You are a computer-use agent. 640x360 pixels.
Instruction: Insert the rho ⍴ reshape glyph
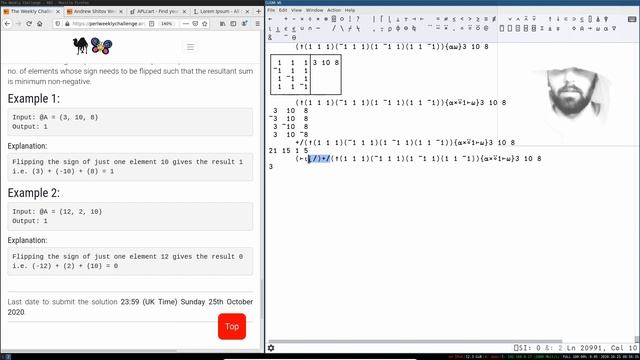[389, 29]
